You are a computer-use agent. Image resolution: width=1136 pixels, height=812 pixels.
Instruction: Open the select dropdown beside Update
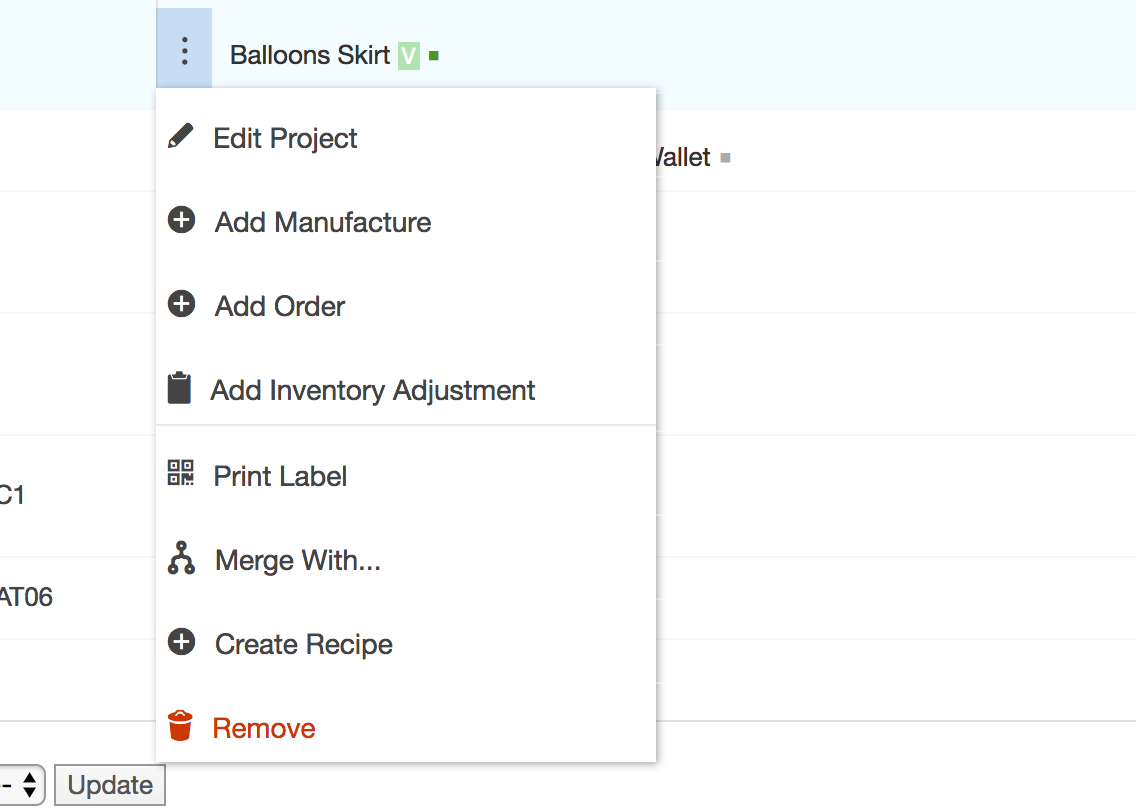(x=20, y=785)
